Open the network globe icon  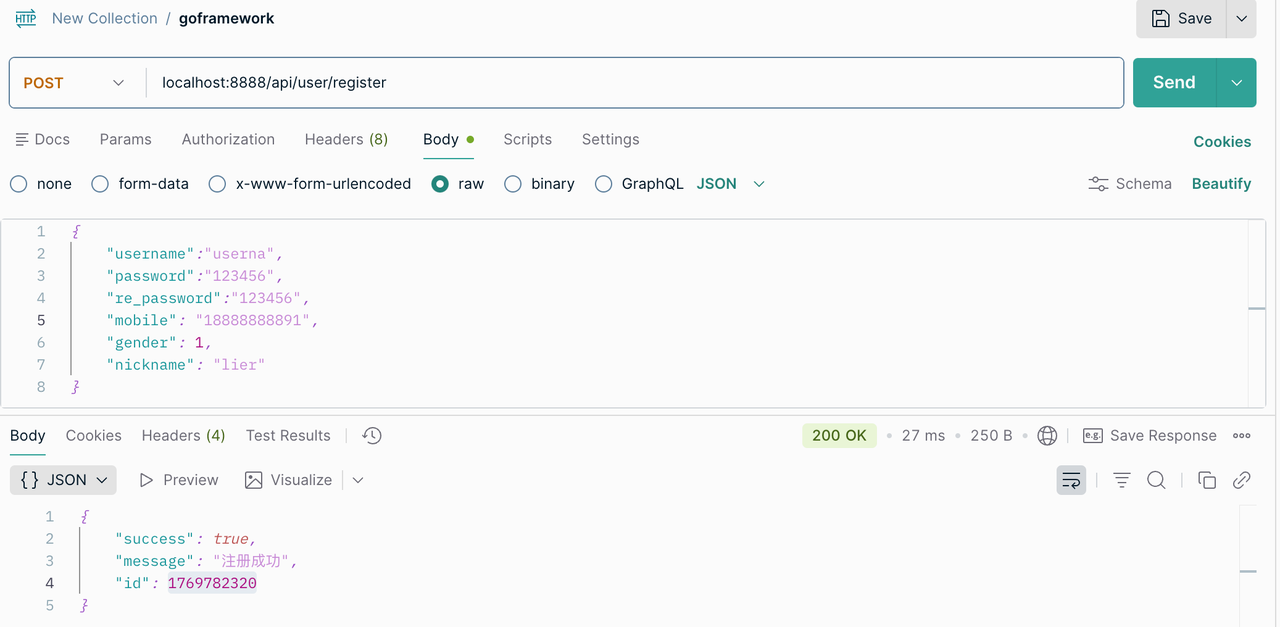coord(1047,435)
